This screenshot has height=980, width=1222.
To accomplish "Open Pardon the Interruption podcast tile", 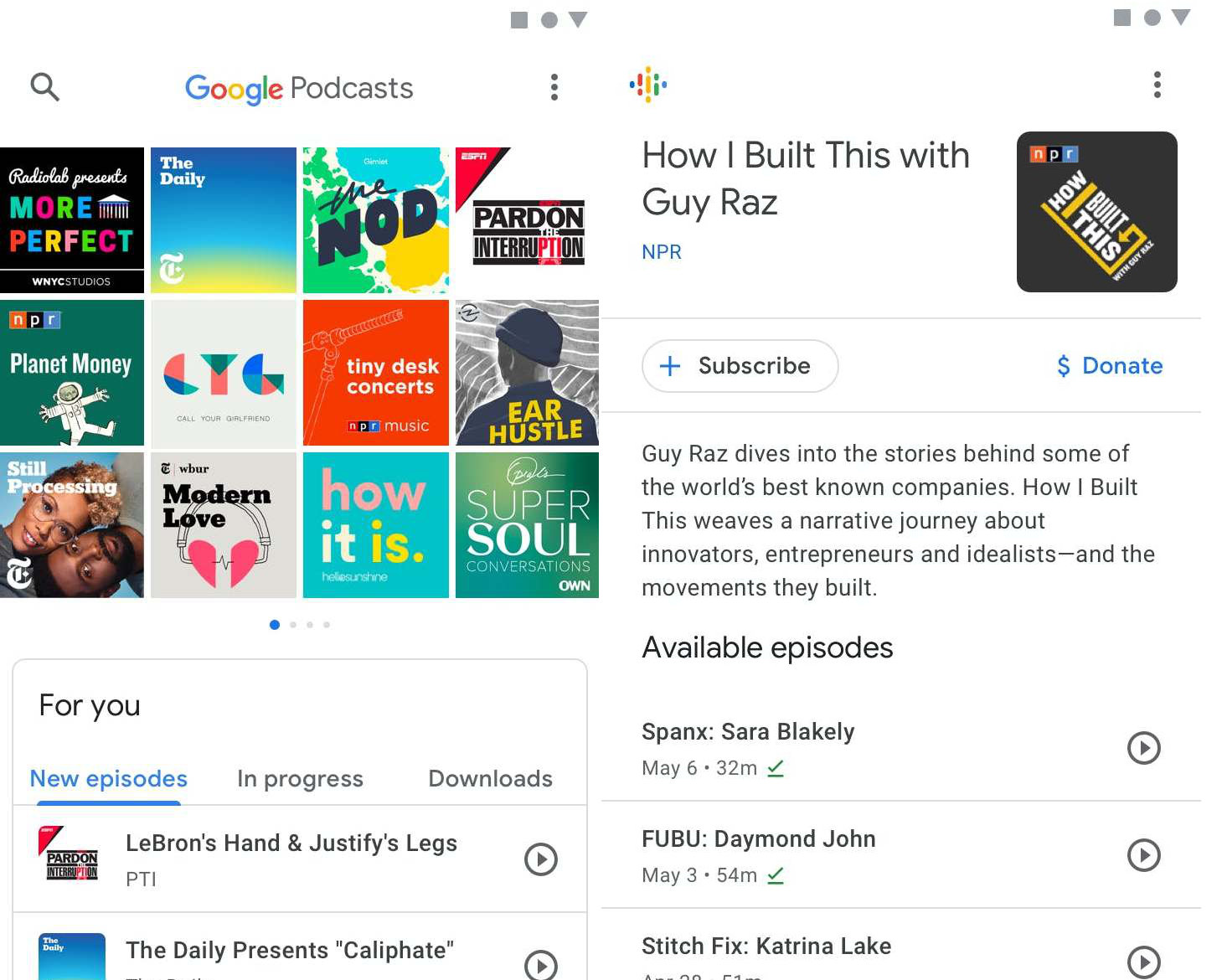I will click(x=528, y=220).
